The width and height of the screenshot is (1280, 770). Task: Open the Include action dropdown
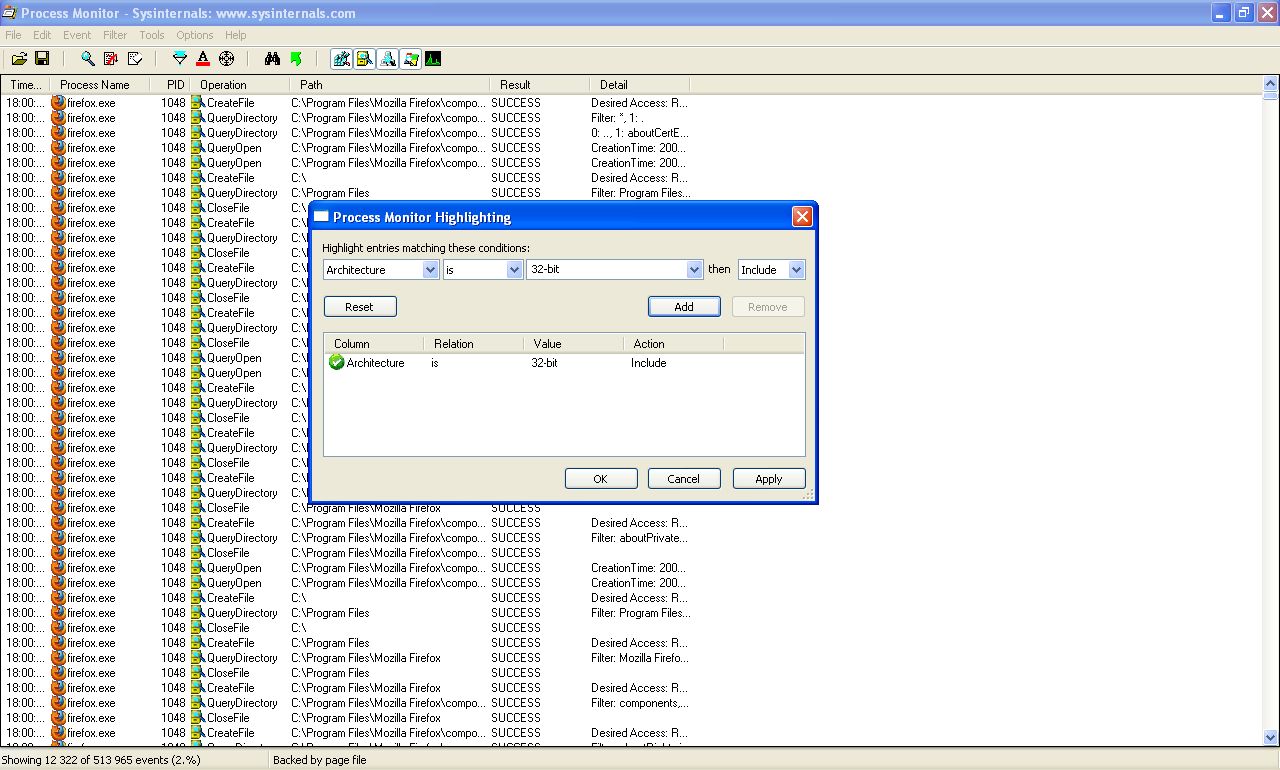[796, 270]
